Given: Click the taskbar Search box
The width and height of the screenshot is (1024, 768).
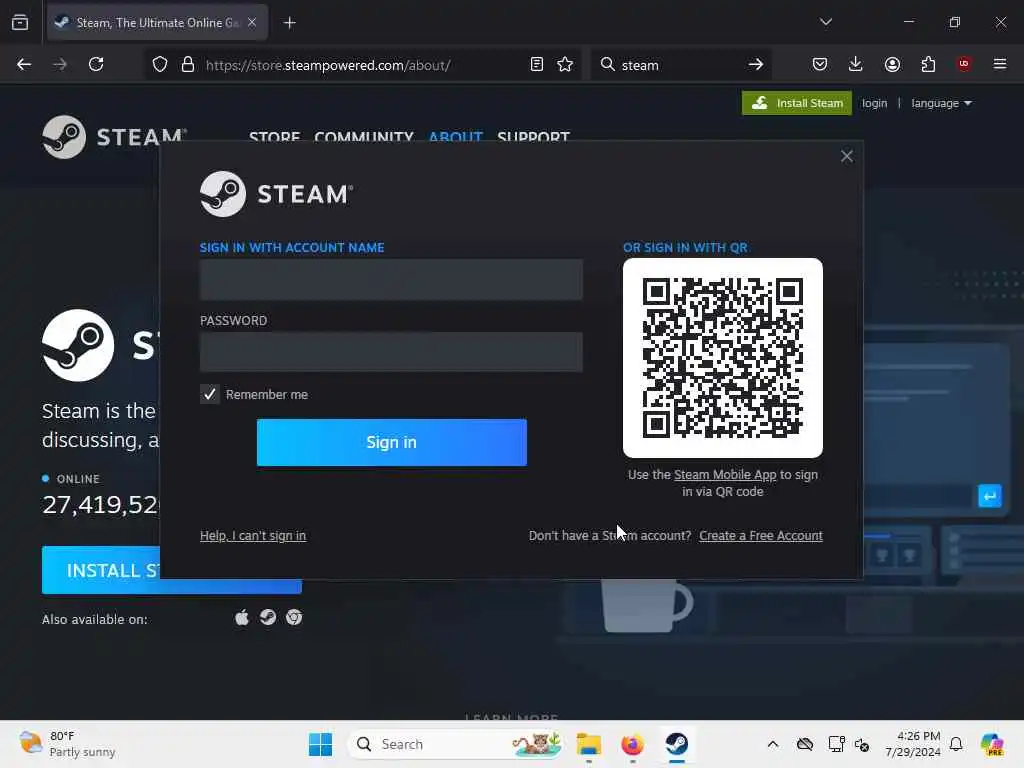Looking at the screenshot, I should pyautogui.click(x=455, y=744).
